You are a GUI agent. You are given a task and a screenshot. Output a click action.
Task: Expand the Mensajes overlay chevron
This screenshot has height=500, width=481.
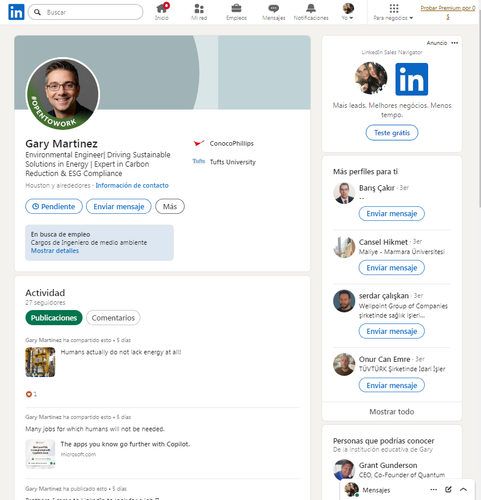463,489
